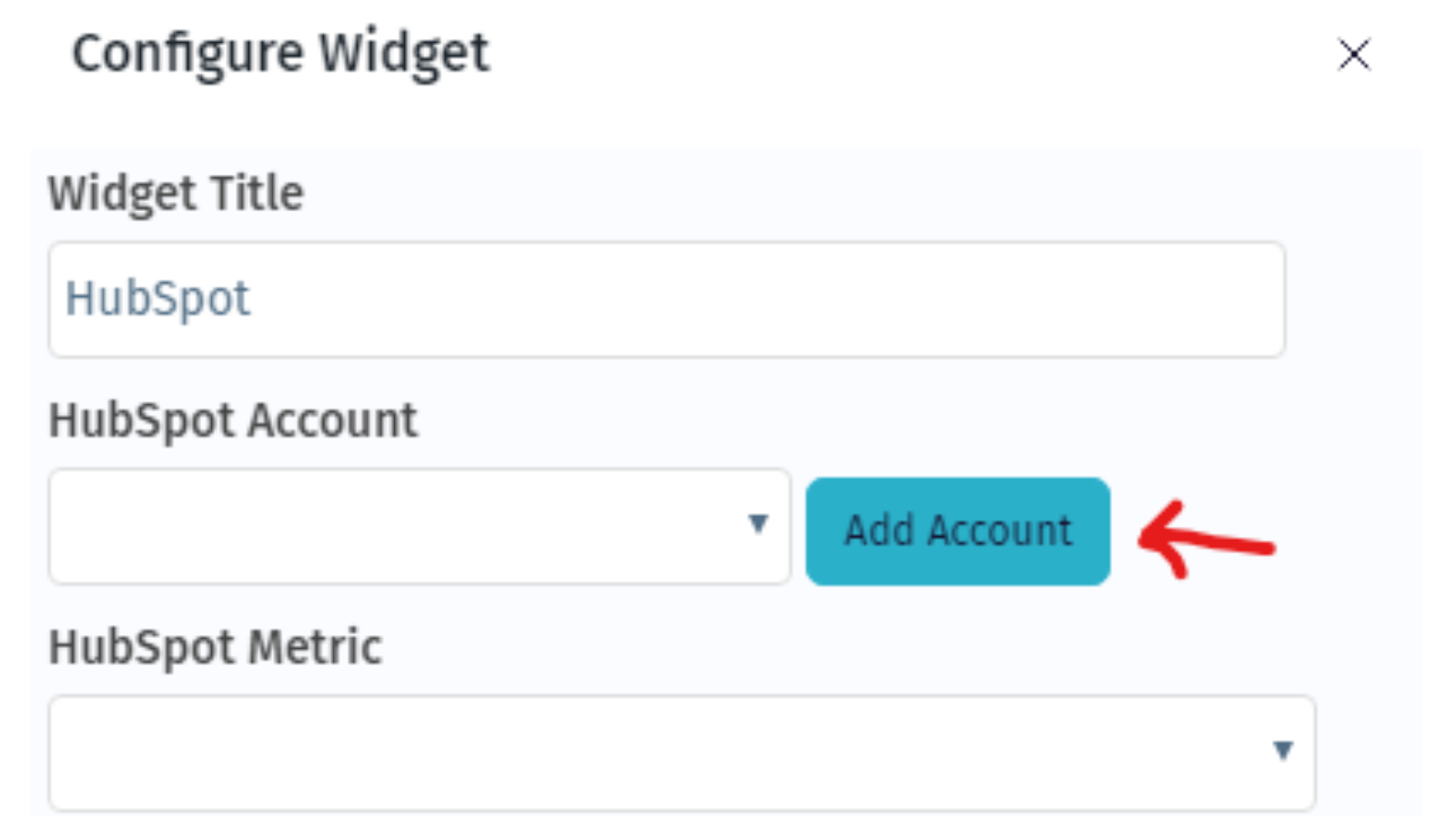Click the Add Account teal button
The height and width of the screenshot is (819, 1456).
coord(957,531)
